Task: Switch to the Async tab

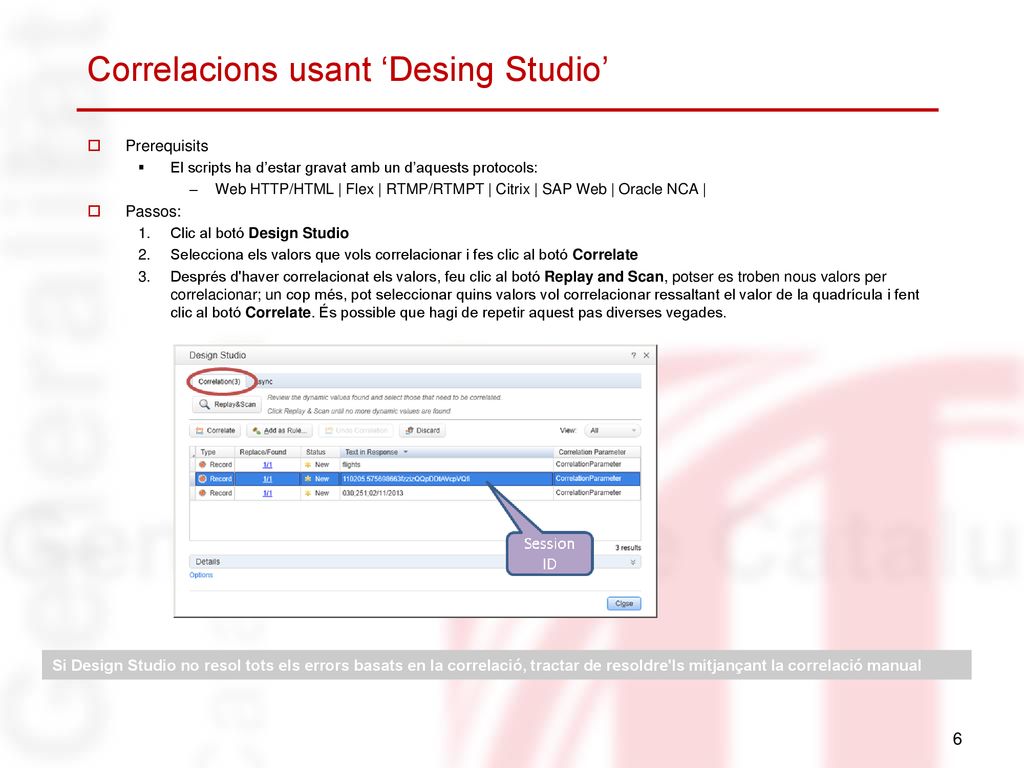Action: pos(264,381)
